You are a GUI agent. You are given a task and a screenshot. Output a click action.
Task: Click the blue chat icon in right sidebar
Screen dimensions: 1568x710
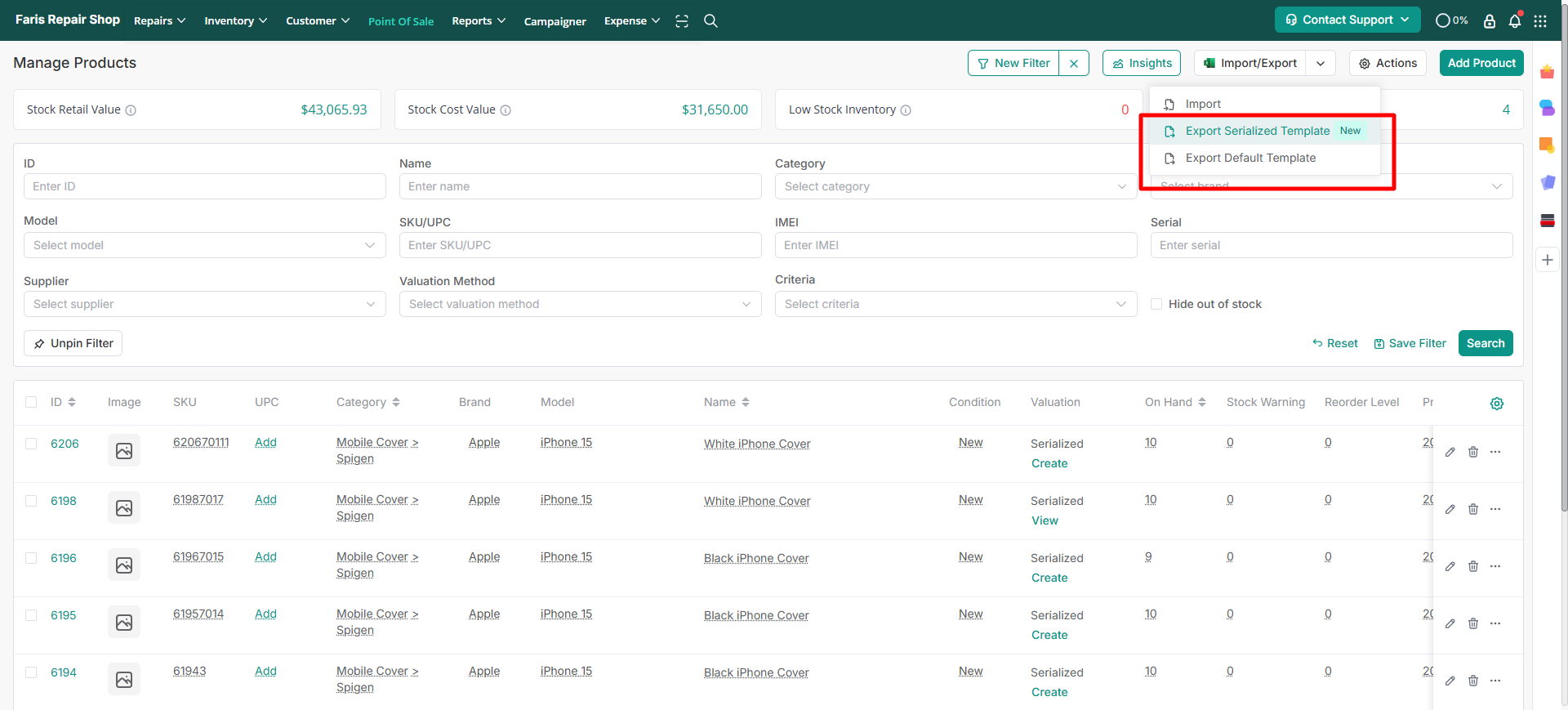point(1547,107)
